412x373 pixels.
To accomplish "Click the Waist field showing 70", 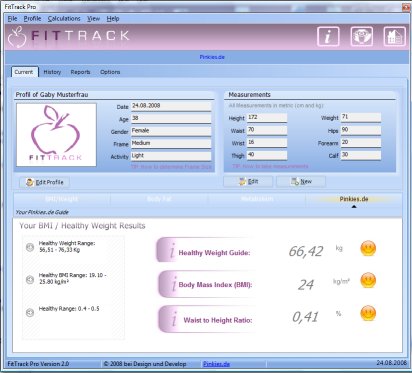I will tap(267, 130).
